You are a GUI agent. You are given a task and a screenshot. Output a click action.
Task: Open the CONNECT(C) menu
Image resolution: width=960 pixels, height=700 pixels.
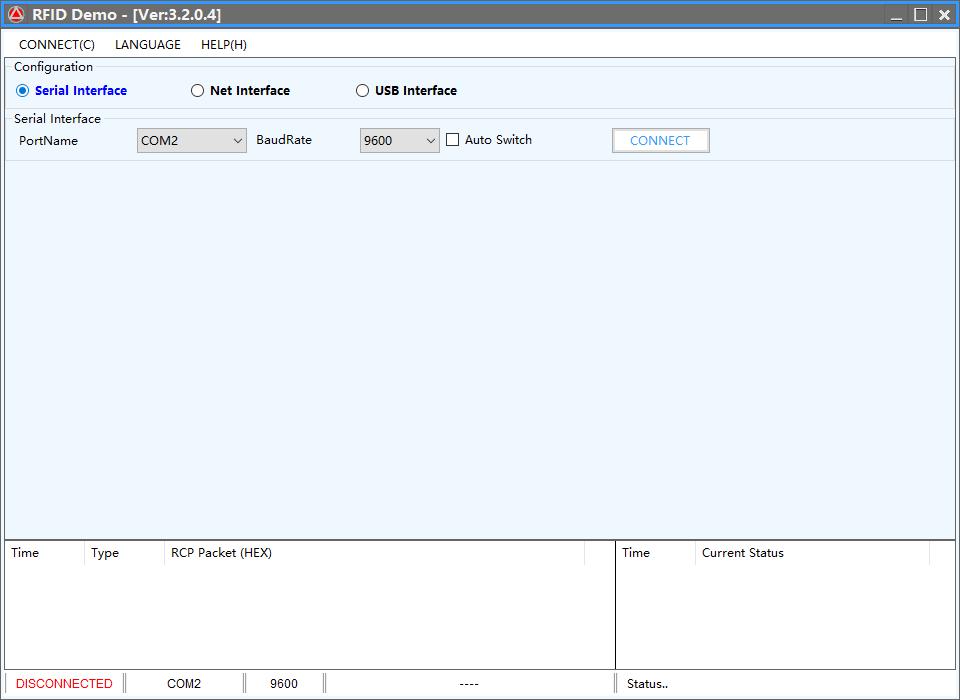pyautogui.click(x=57, y=45)
